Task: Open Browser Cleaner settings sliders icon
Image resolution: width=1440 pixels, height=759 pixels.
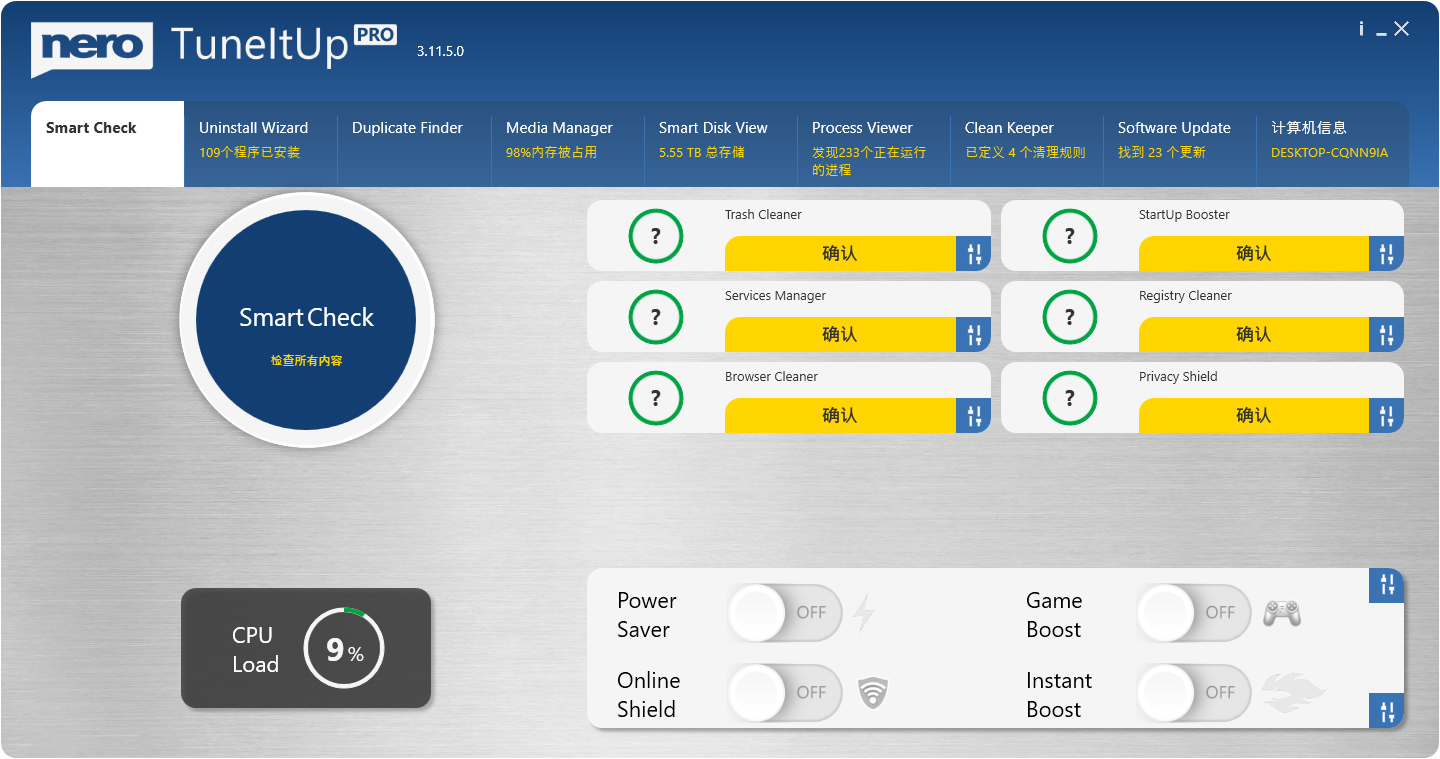Action: point(973,416)
